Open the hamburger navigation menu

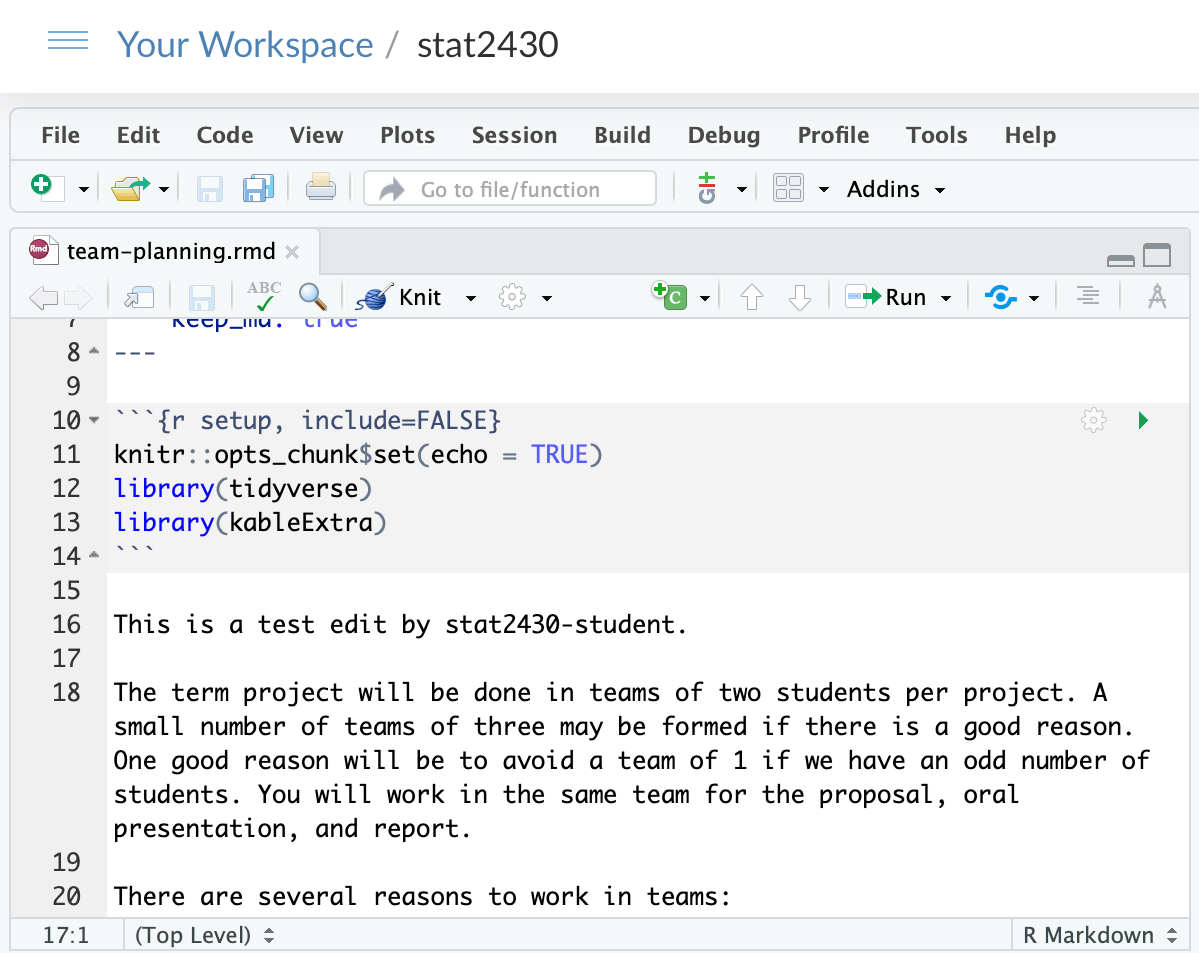(67, 41)
